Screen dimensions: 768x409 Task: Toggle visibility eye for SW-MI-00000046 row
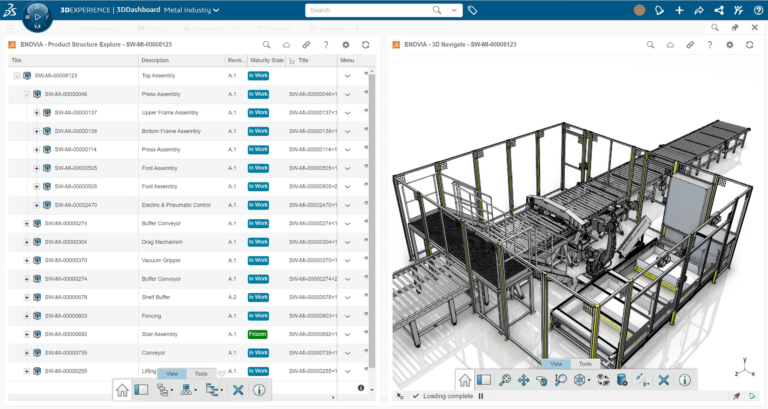point(365,92)
